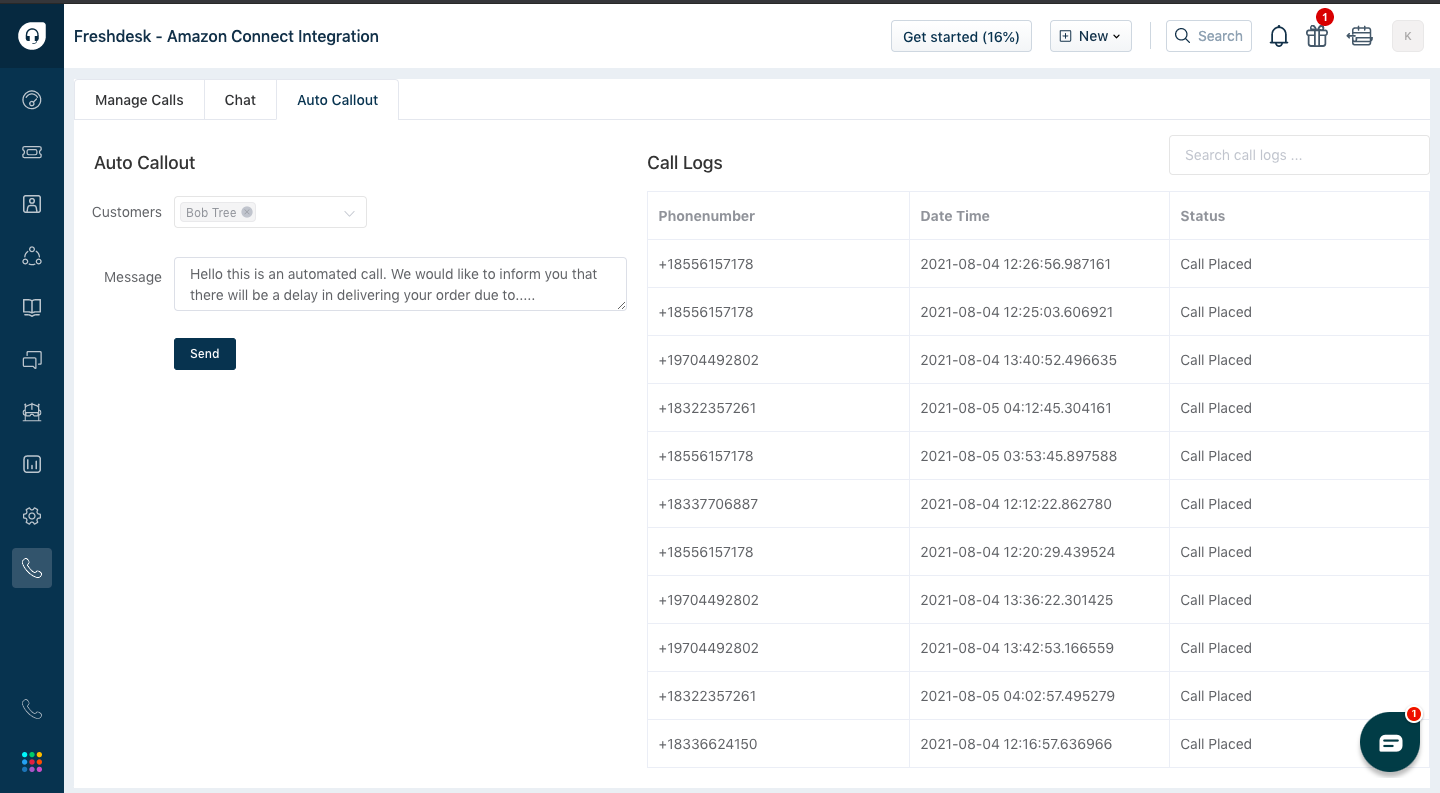
Task: Open the Admin settings gear icon
Action: (x=32, y=516)
